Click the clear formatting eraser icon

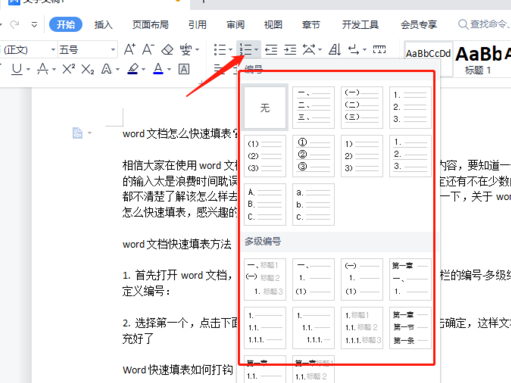point(167,50)
